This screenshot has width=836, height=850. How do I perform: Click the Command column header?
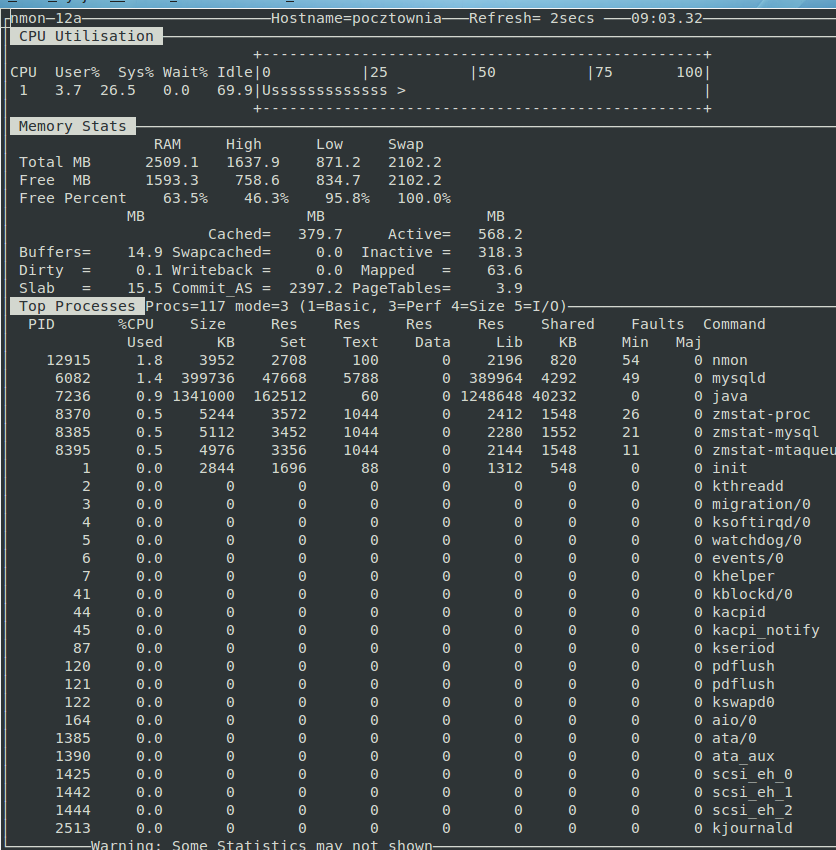click(x=734, y=324)
